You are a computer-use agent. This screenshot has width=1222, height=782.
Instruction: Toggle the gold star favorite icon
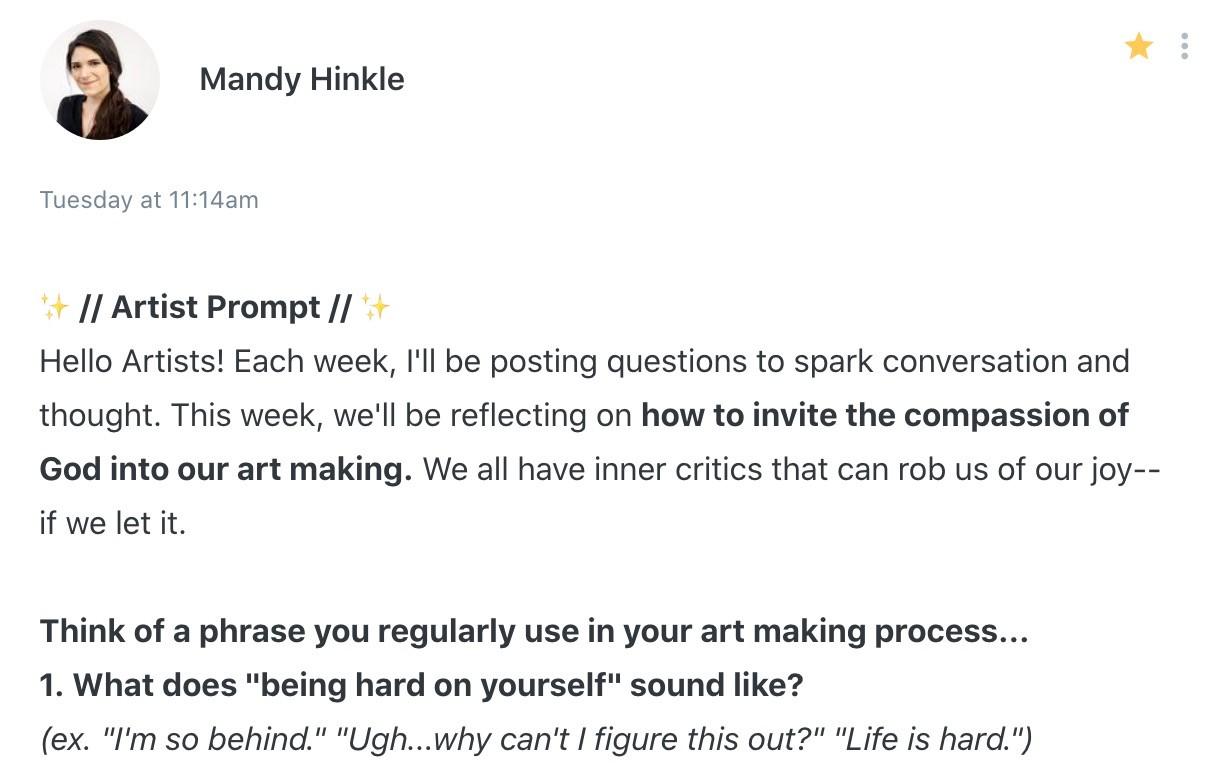(x=1139, y=46)
